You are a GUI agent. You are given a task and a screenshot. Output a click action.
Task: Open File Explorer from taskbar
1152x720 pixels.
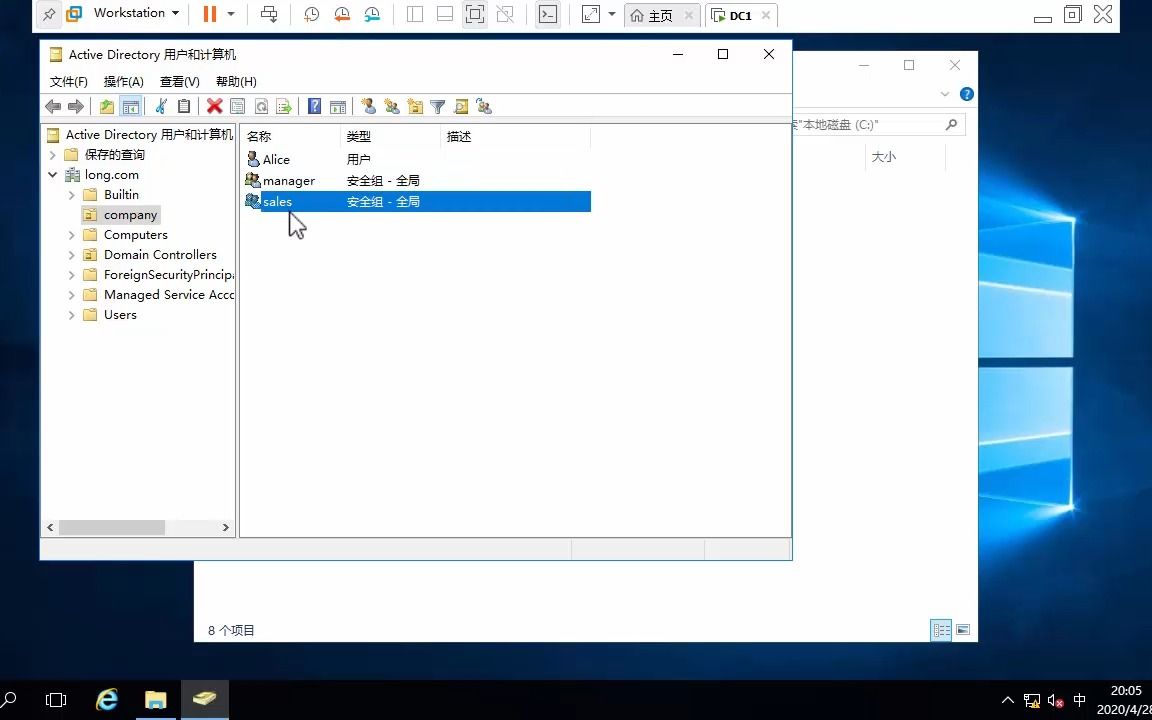156,700
